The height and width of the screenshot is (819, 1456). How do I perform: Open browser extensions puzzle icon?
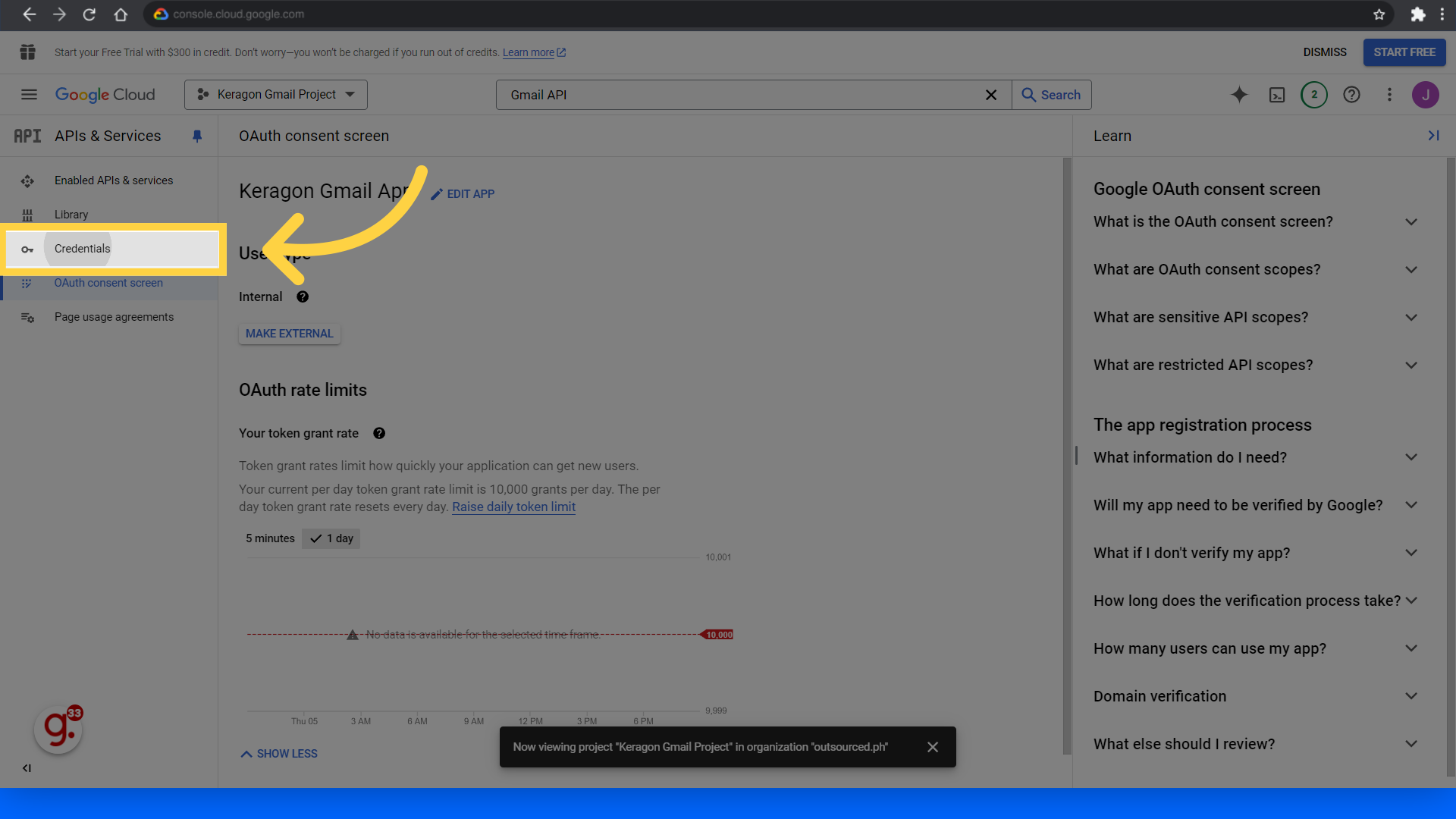point(1417,14)
